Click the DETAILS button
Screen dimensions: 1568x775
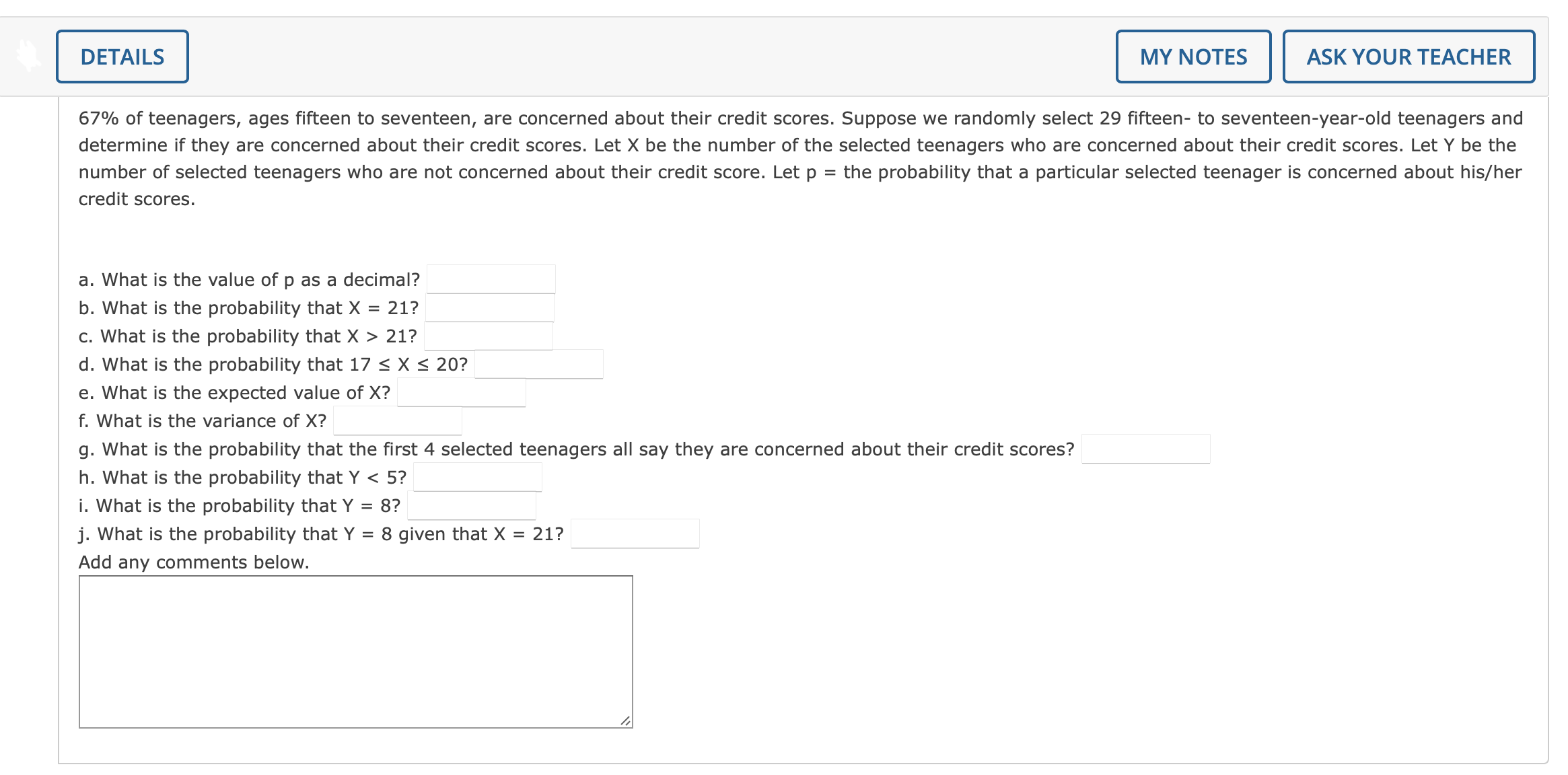(x=121, y=57)
